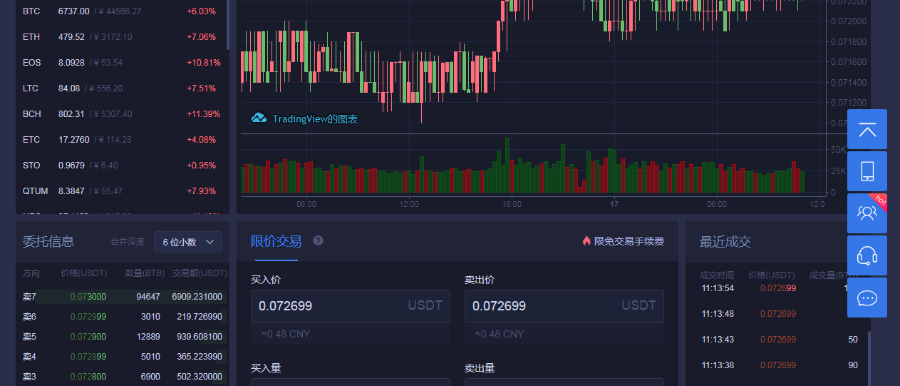Select the QTUM market row

click(x=122, y=191)
